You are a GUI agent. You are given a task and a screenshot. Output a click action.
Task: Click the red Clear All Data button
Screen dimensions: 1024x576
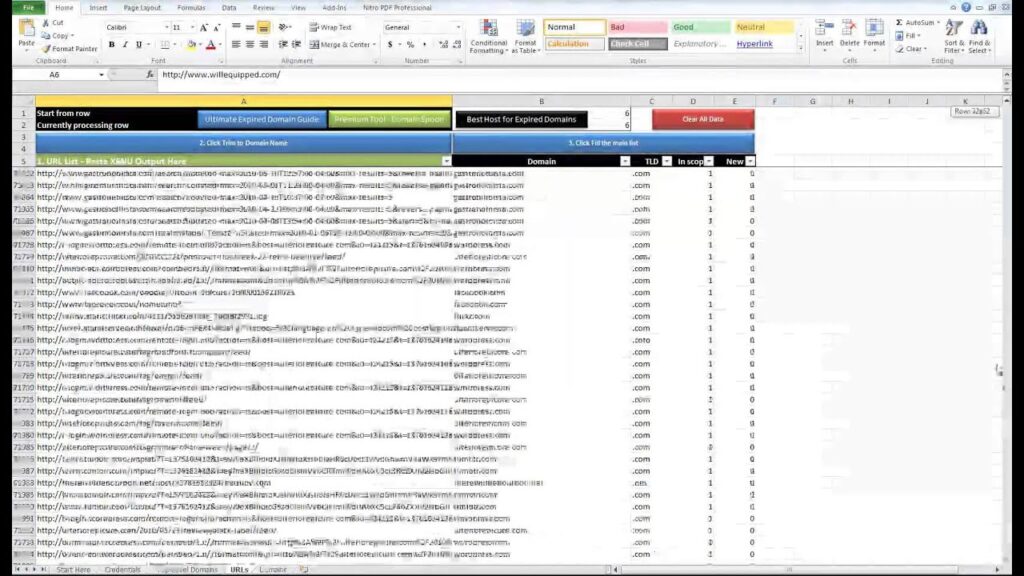[x=703, y=120]
